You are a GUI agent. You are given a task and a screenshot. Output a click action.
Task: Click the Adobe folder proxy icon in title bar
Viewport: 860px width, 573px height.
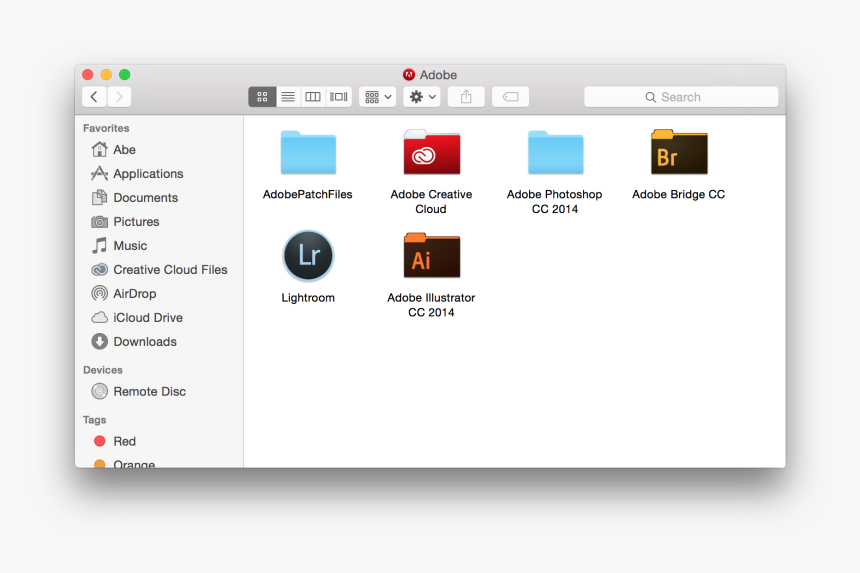(409, 75)
